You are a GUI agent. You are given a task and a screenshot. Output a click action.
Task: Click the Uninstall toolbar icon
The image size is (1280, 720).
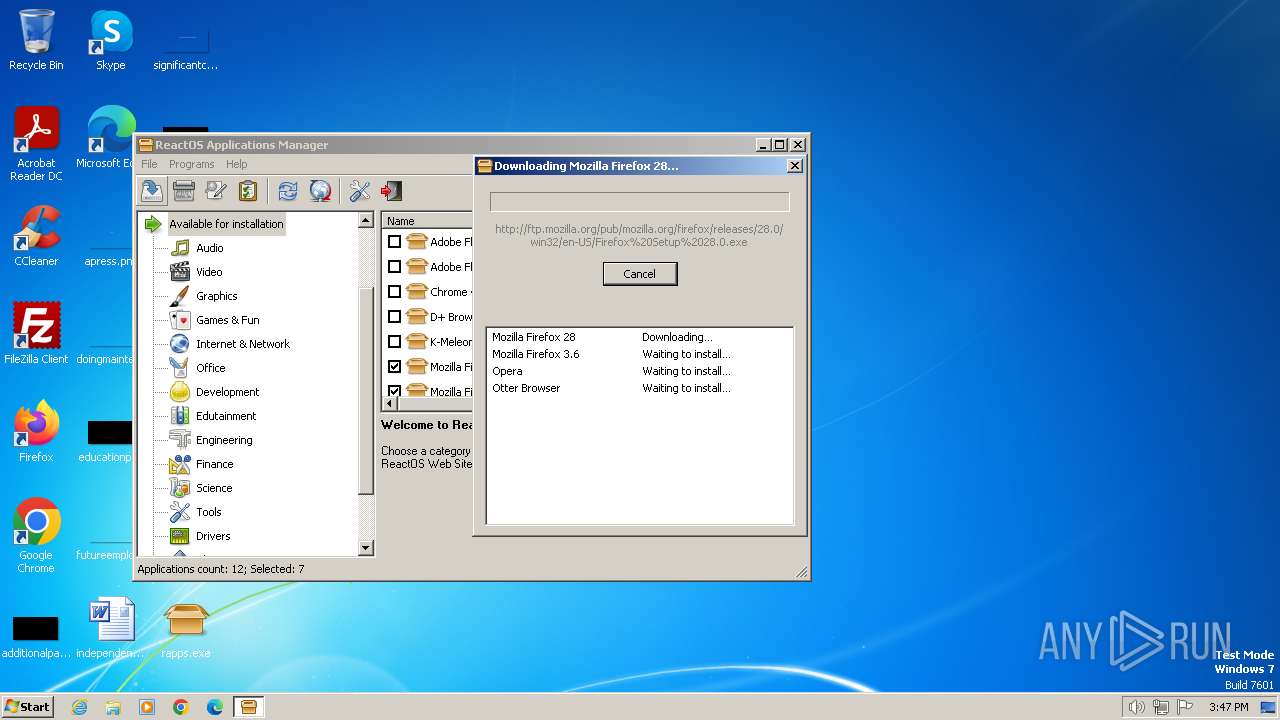(x=183, y=190)
